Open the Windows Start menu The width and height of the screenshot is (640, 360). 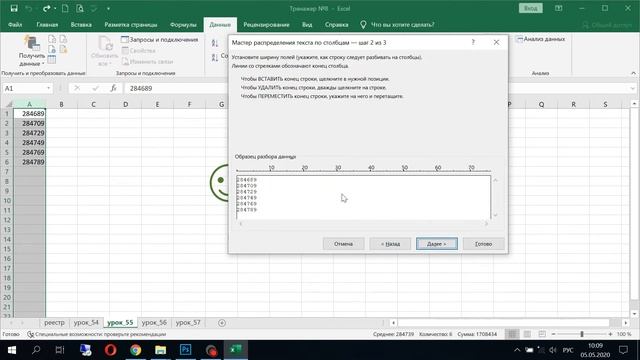click(x=11, y=350)
